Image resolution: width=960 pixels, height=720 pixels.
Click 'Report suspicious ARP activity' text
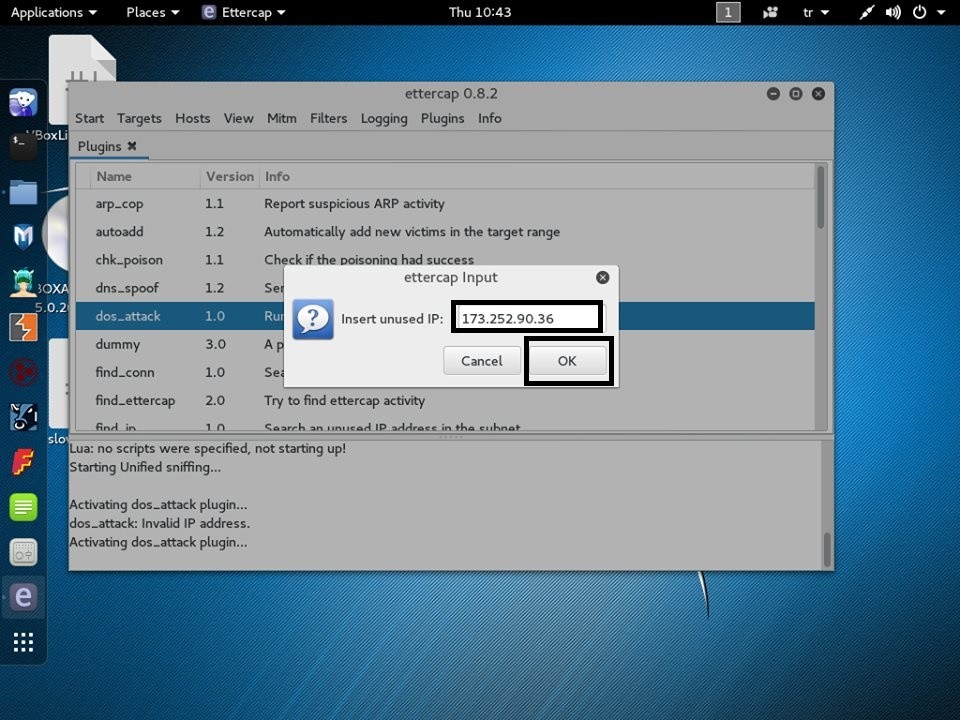[354, 204]
